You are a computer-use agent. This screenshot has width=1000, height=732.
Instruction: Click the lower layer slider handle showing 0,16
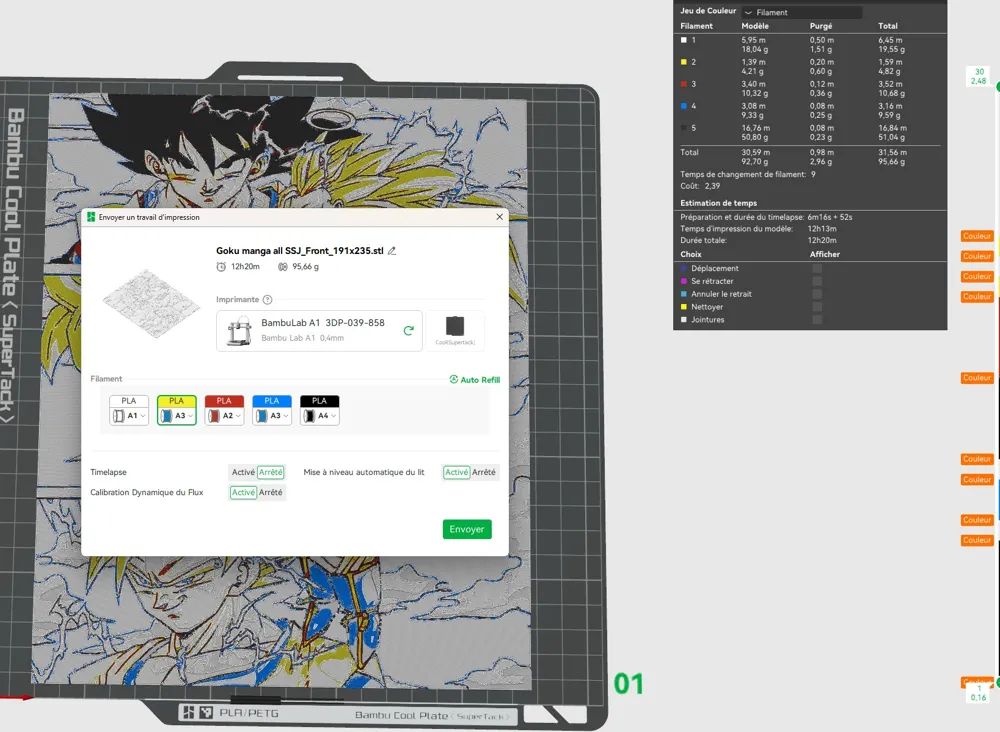[978, 693]
